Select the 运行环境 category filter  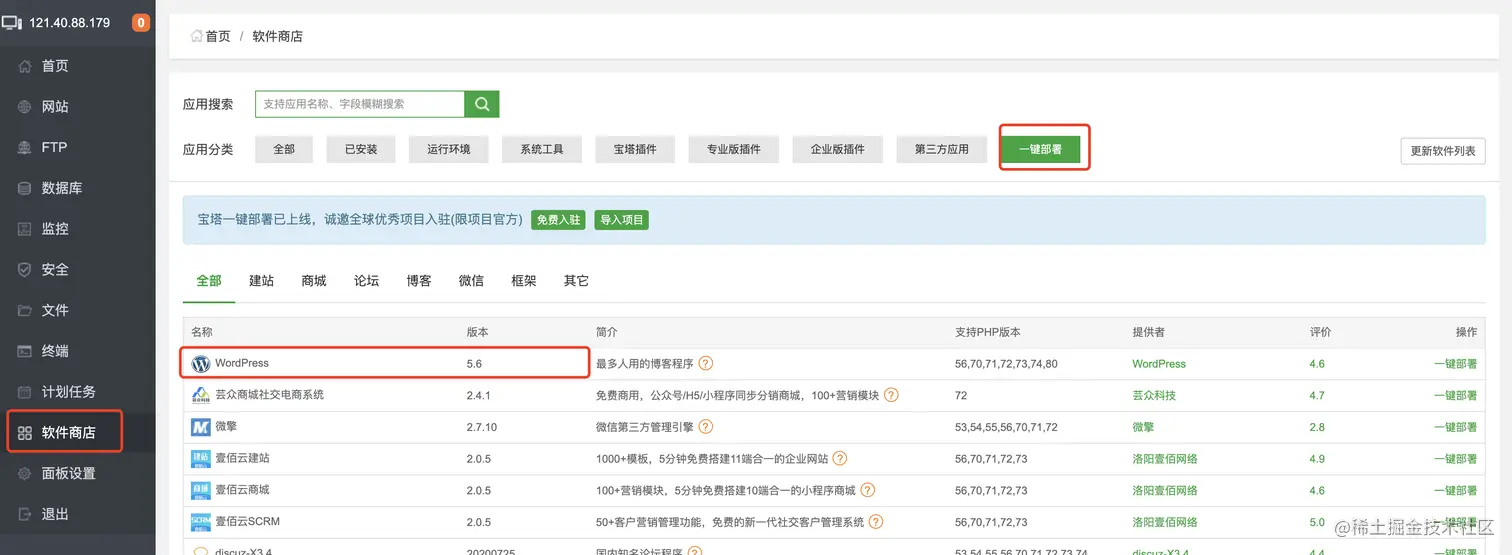click(x=449, y=149)
